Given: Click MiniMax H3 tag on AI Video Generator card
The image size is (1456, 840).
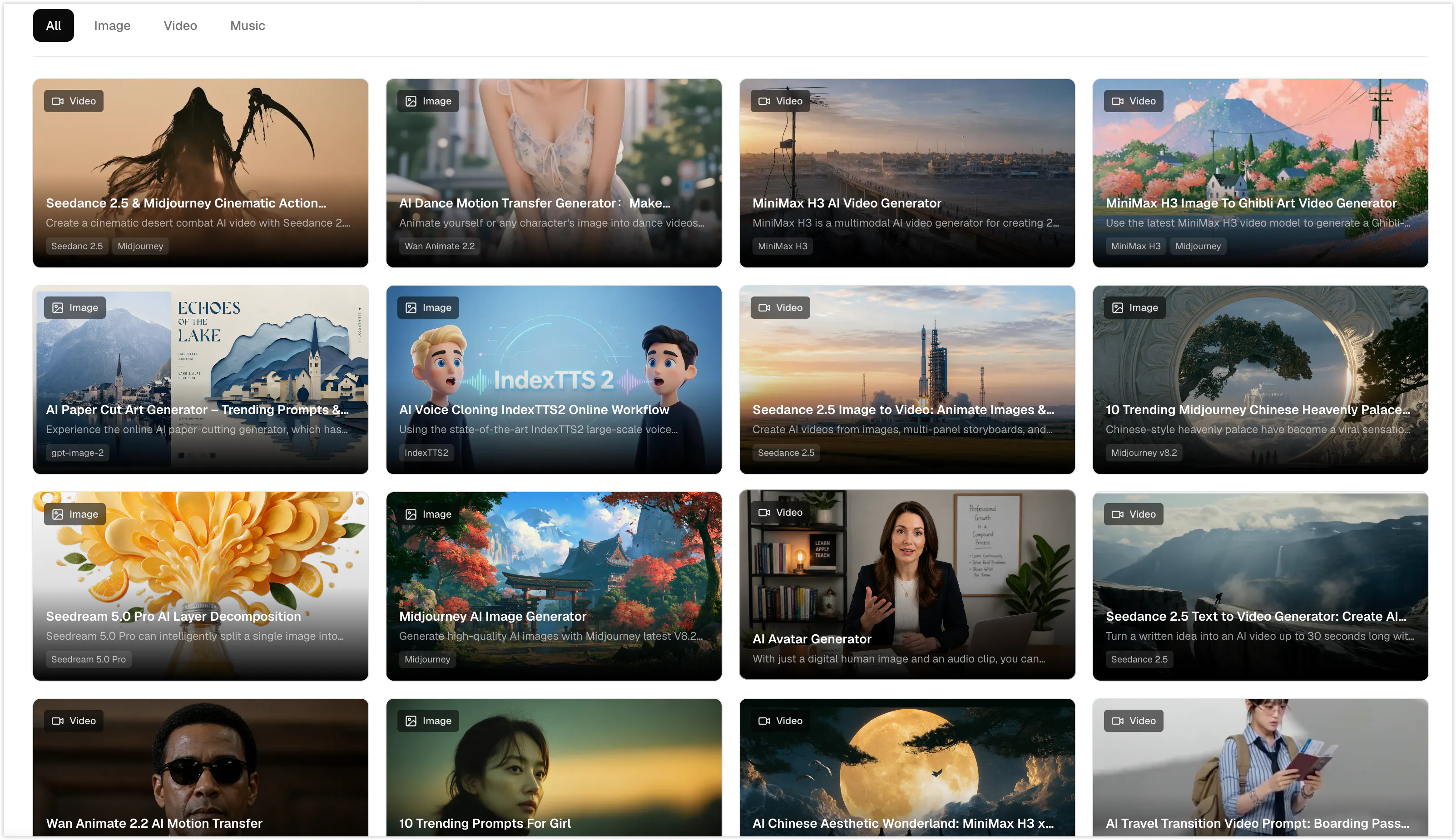Looking at the screenshot, I should [782, 247].
